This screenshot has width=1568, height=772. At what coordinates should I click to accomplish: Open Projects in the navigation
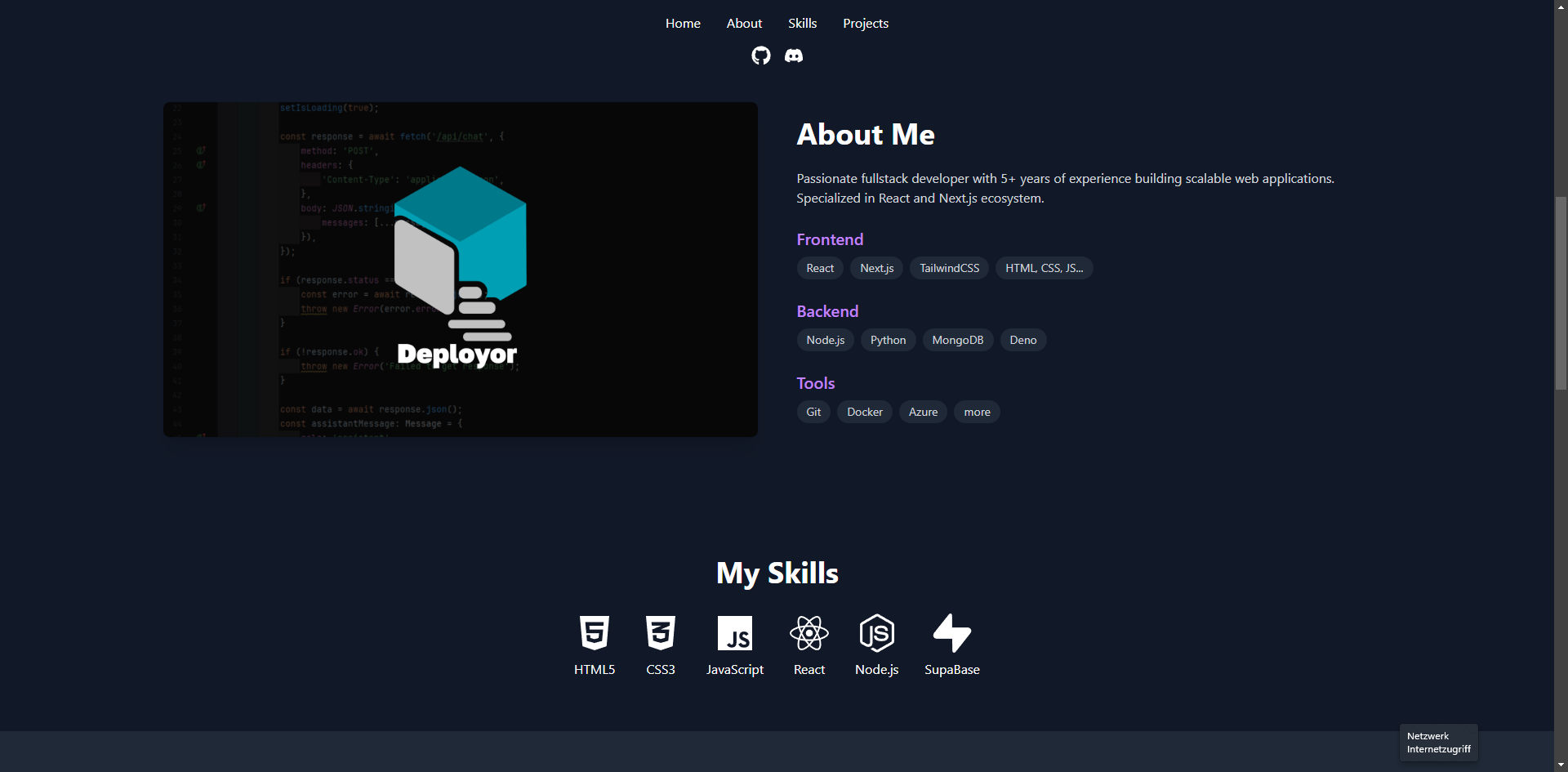(x=866, y=23)
